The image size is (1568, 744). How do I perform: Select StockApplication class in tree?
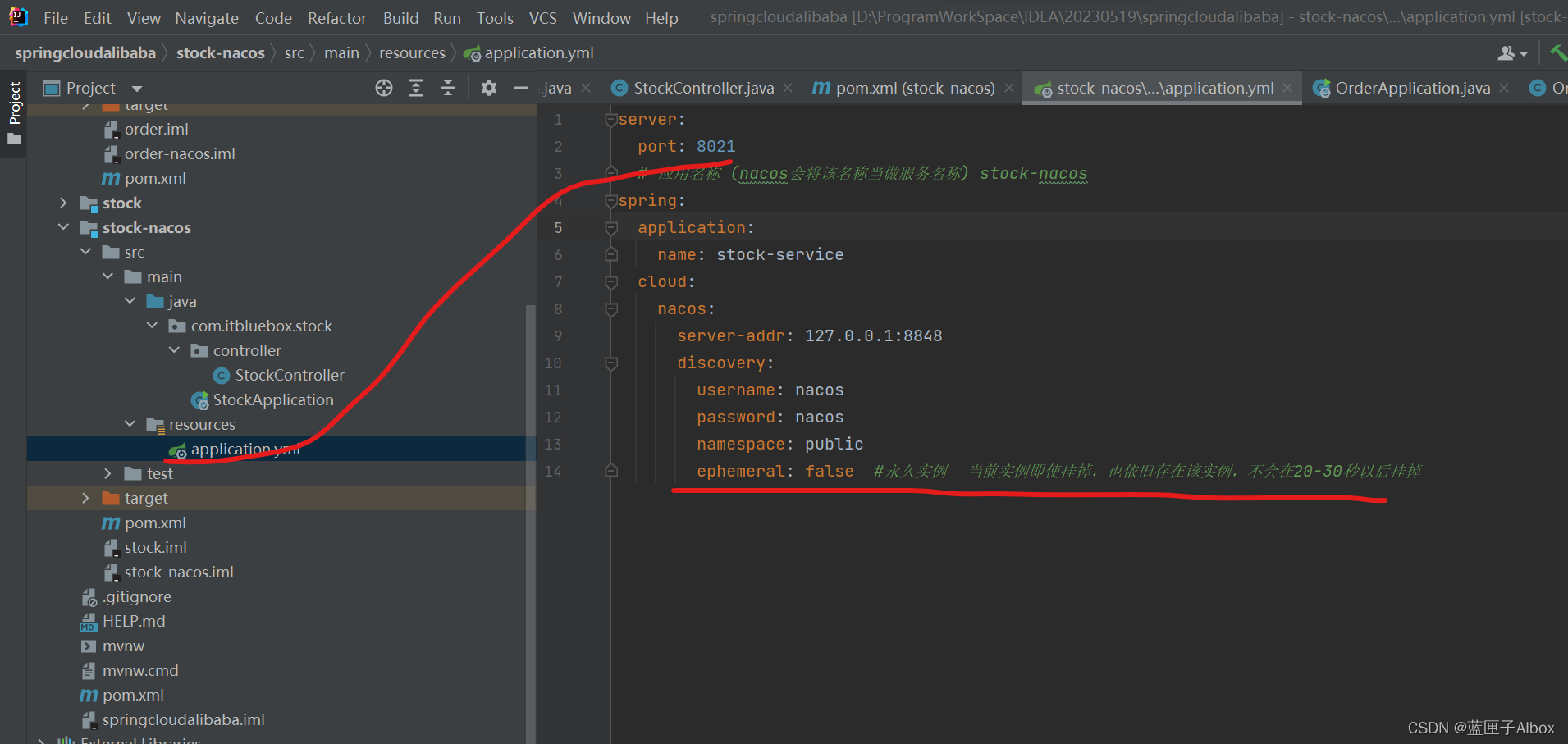(273, 399)
